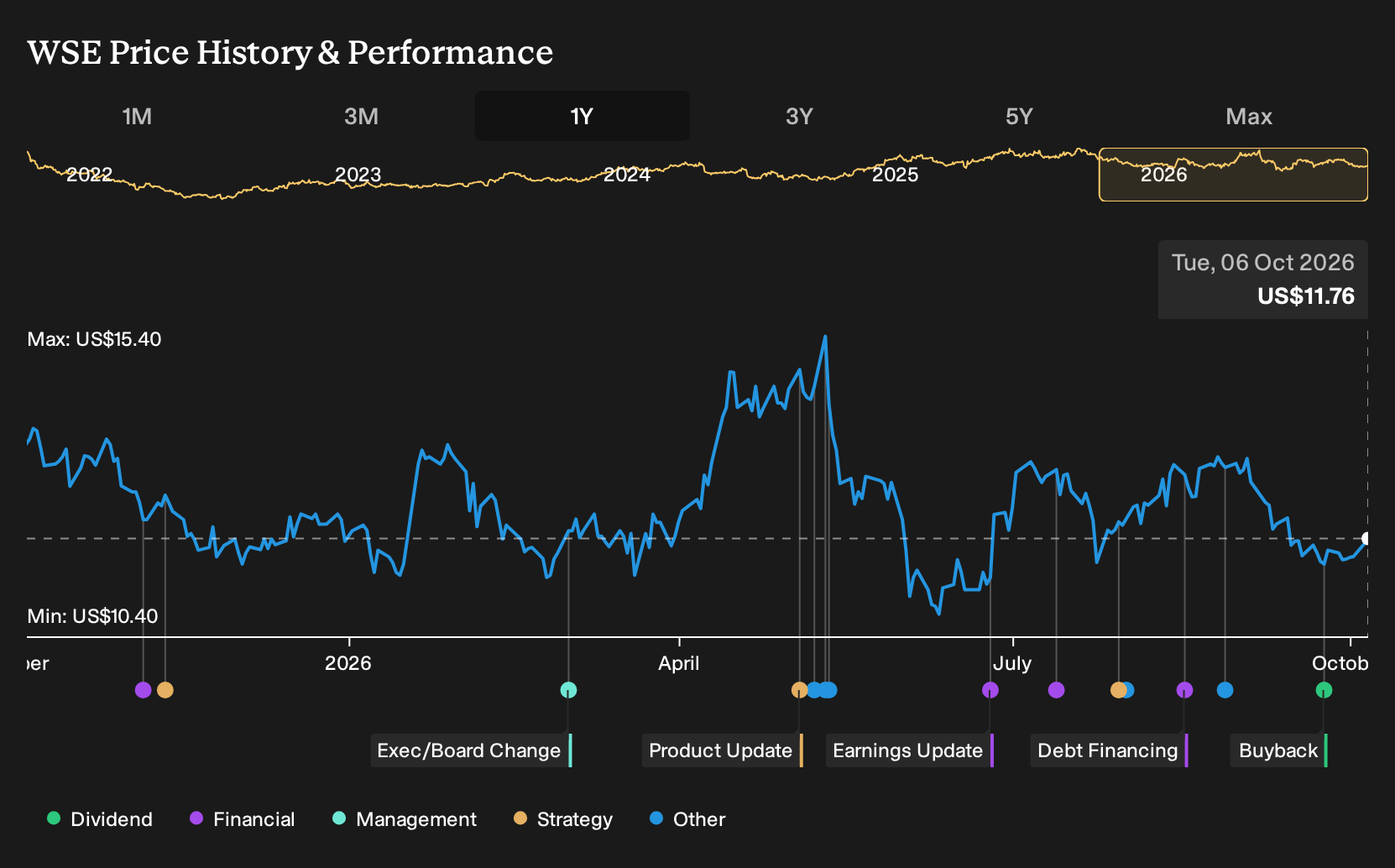Click the purple marker above Earnings Update

click(x=990, y=690)
